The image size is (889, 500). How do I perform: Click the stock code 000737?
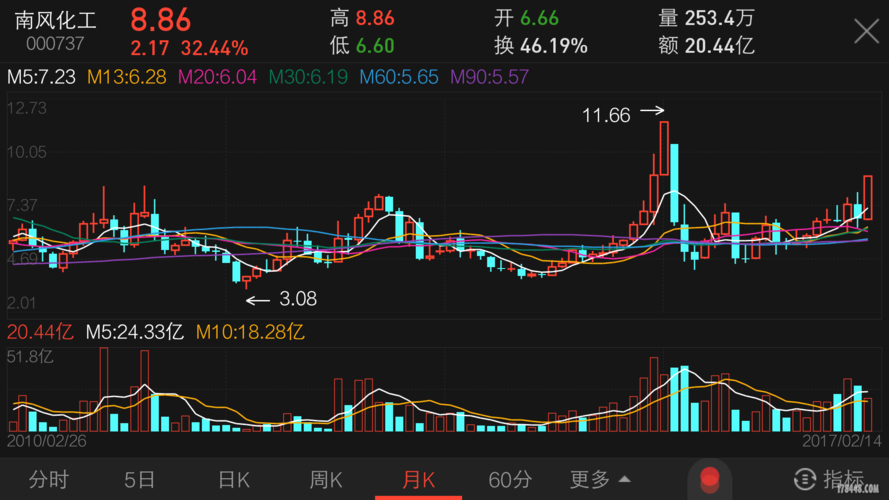(55, 44)
